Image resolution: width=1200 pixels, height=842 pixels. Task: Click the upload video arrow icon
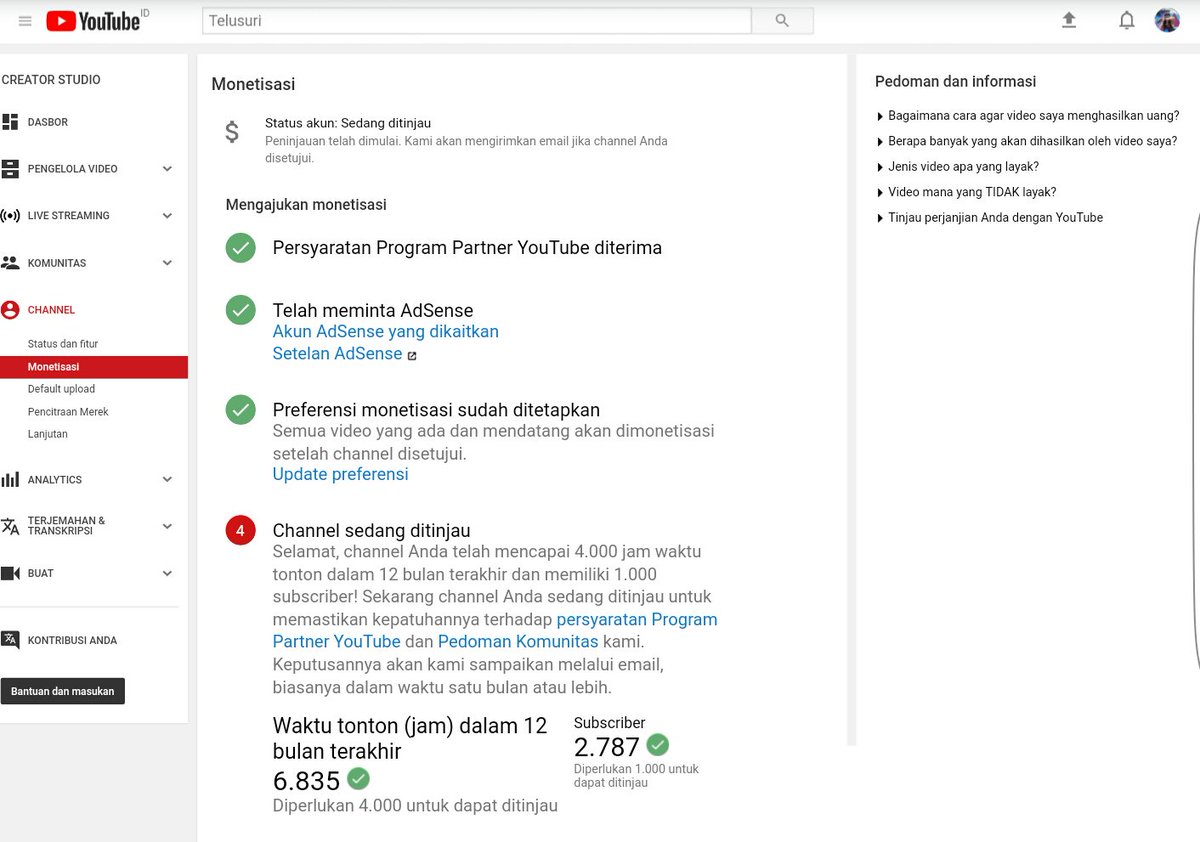pyautogui.click(x=1069, y=20)
